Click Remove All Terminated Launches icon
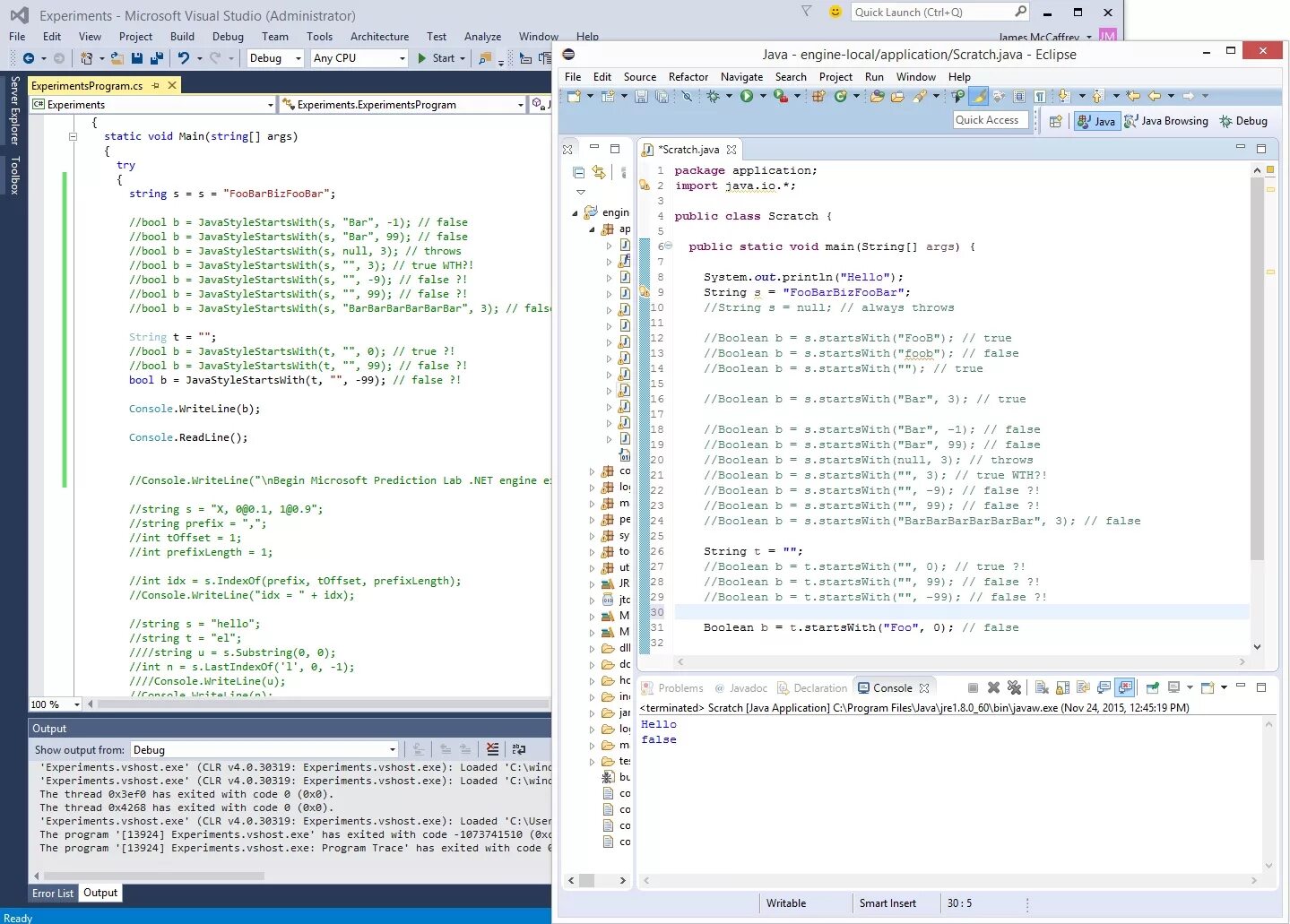This screenshot has width=1290, height=924. pyautogui.click(x=1014, y=687)
